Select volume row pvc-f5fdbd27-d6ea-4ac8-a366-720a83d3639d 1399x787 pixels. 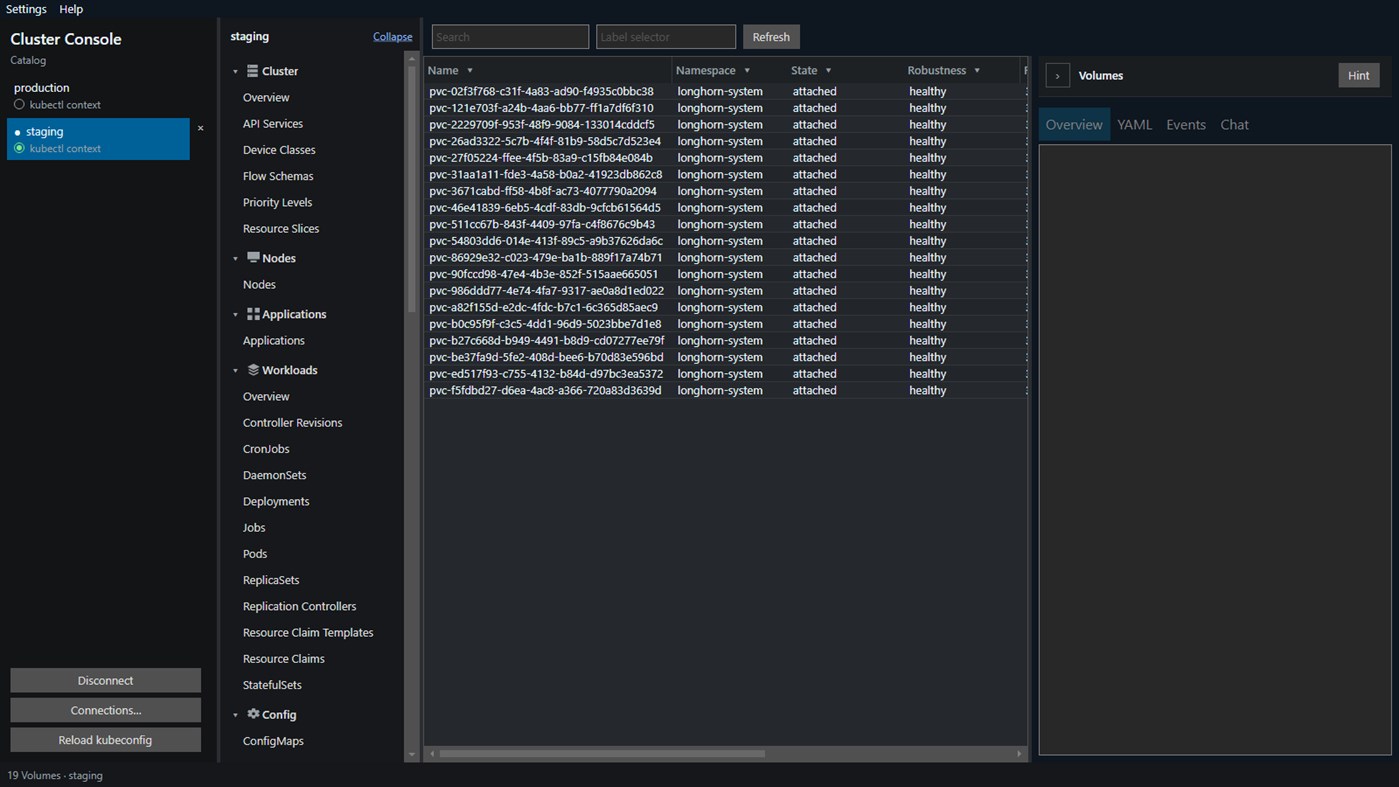pos(726,391)
